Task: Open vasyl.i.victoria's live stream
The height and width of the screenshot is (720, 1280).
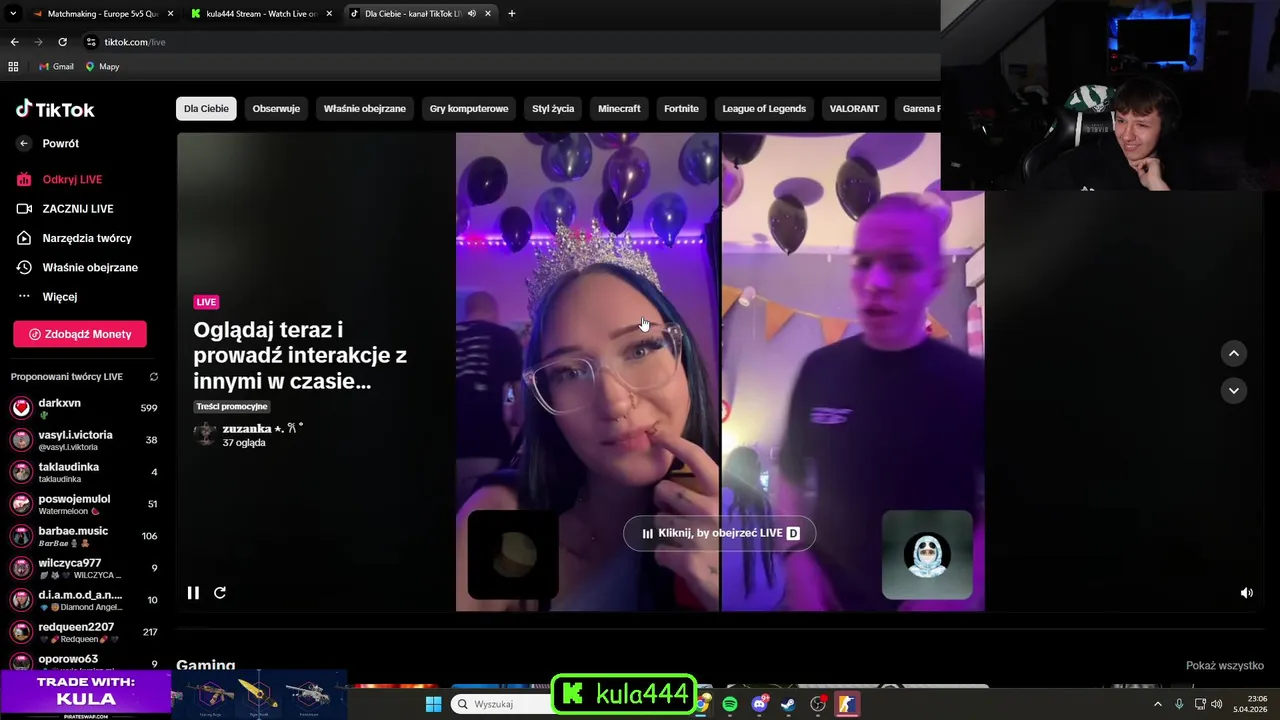Action: coord(84,440)
